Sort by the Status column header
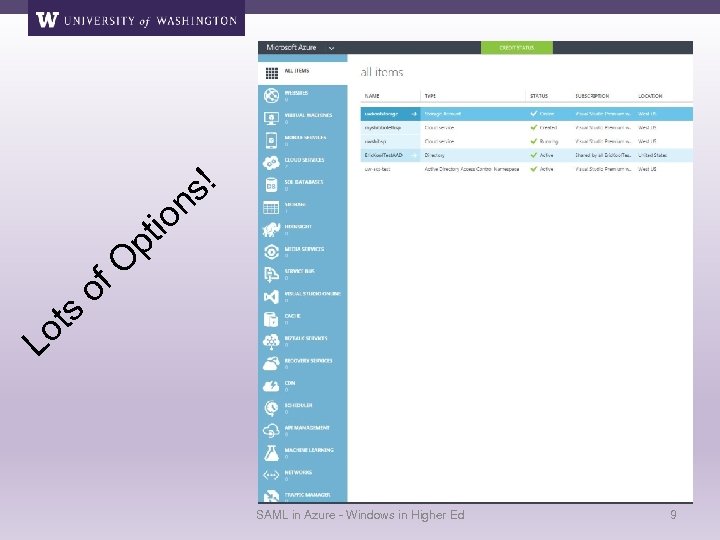Screen dimensions: 720x540 pos(539,96)
